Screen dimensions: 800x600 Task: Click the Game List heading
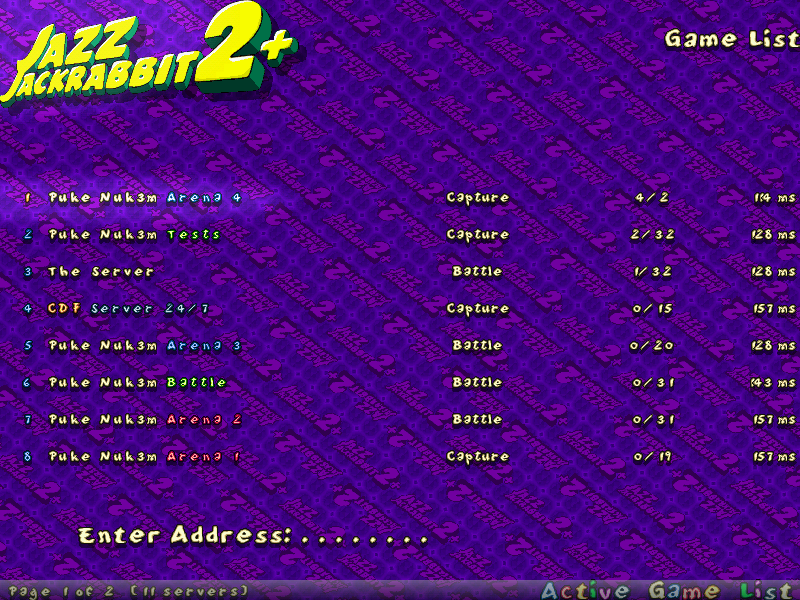tap(732, 39)
